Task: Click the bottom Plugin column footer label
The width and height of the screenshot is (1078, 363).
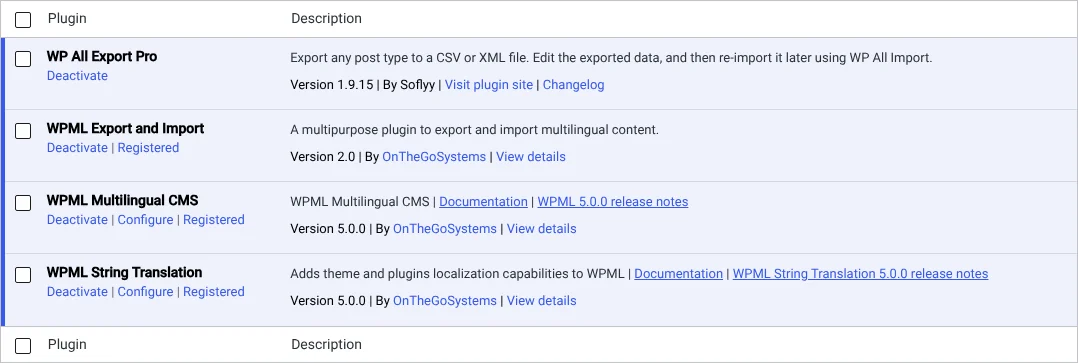Action: coord(67,344)
